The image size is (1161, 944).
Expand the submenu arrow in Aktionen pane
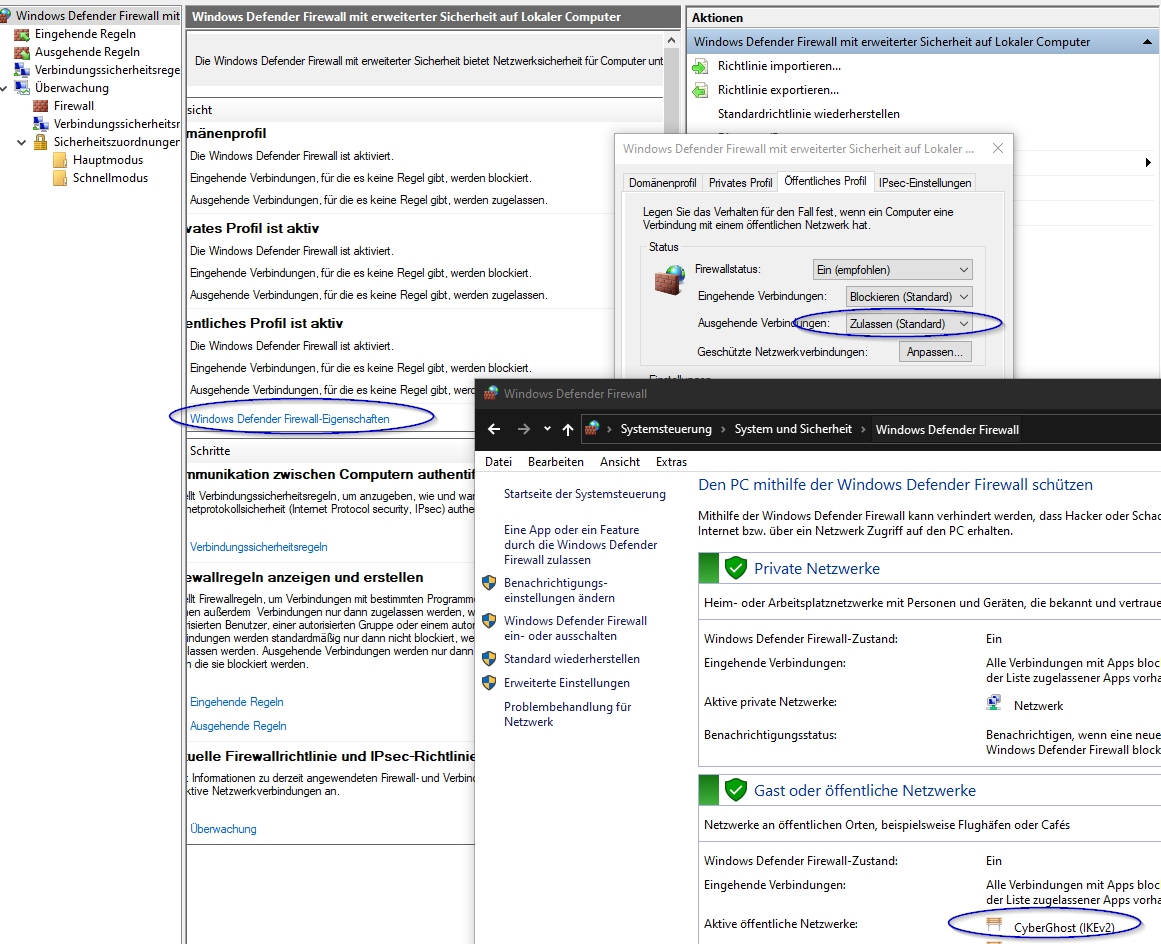pos(1148,162)
